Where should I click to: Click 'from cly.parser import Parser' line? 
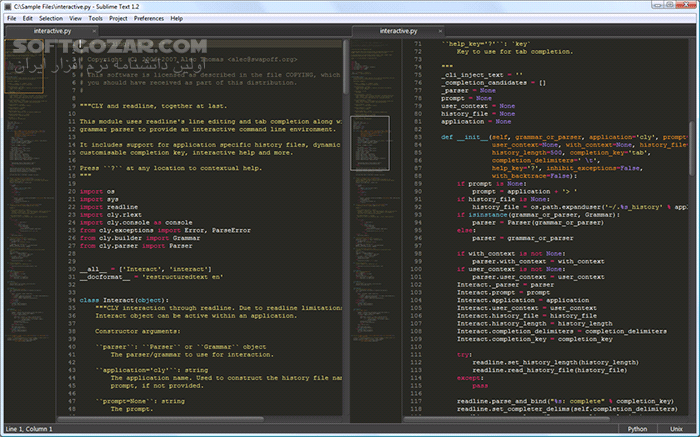(136, 246)
